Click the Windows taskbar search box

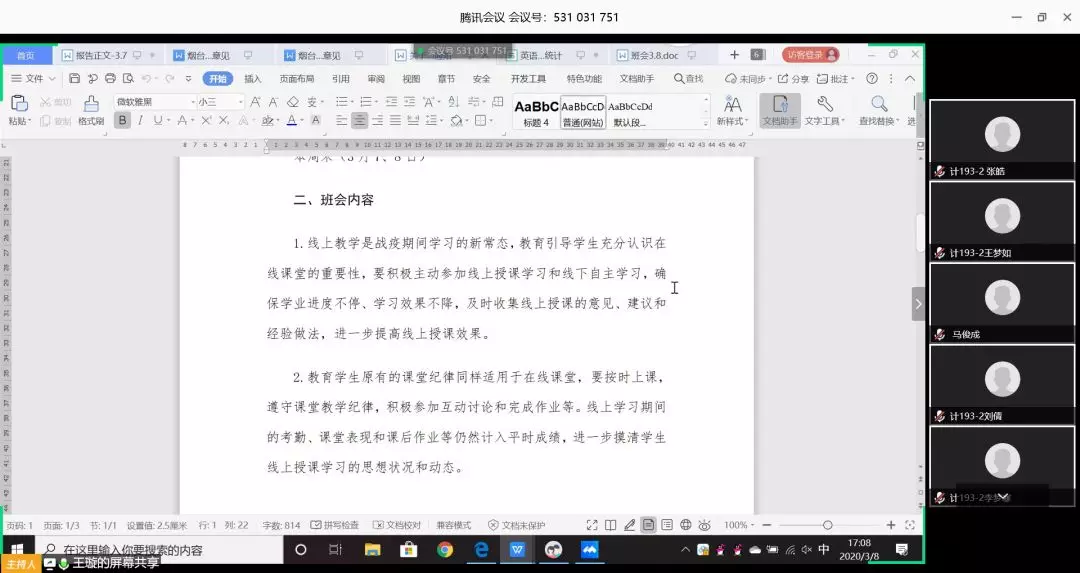(x=160, y=550)
